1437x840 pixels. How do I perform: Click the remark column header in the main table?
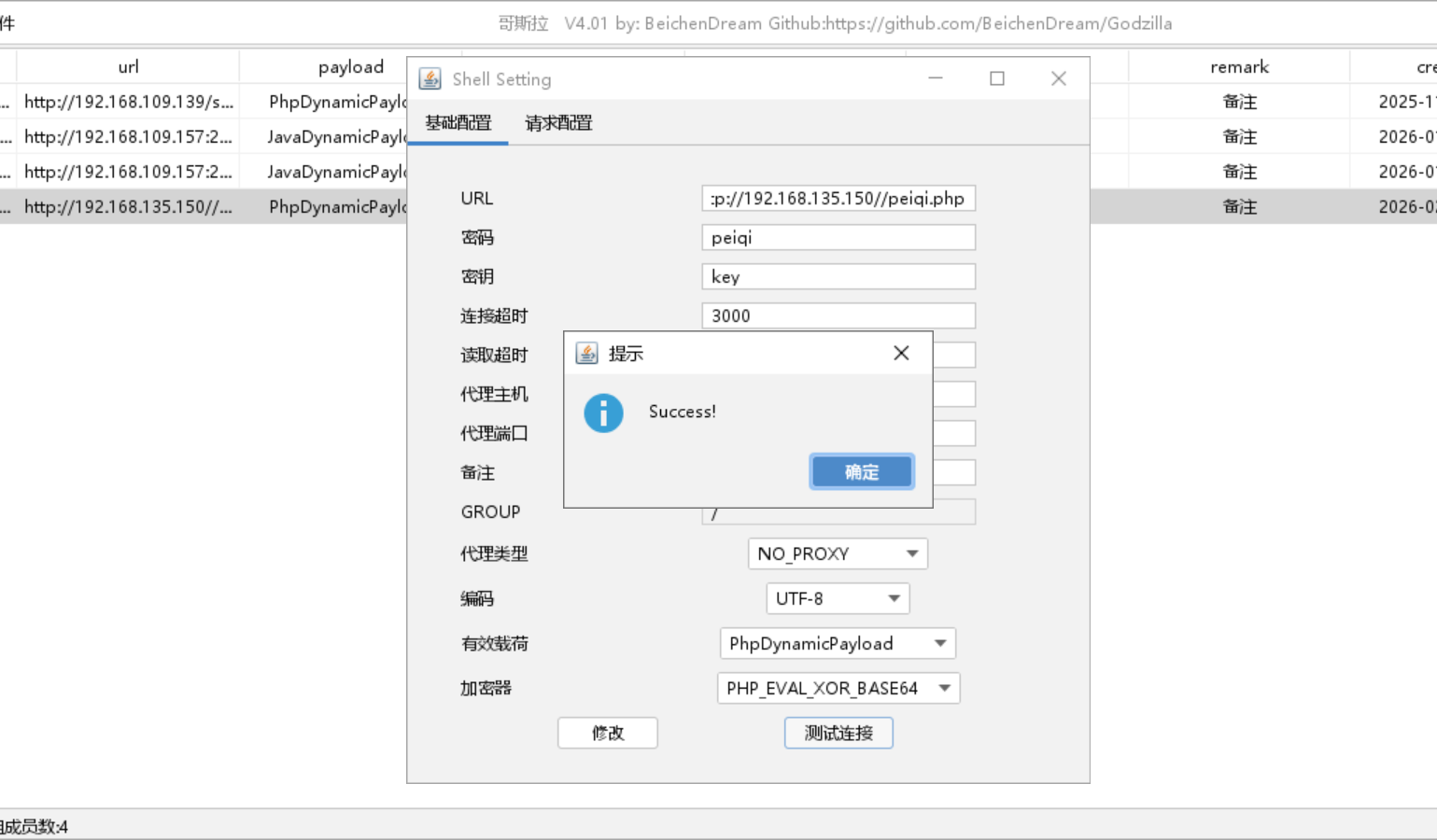(x=1239, y=66)
